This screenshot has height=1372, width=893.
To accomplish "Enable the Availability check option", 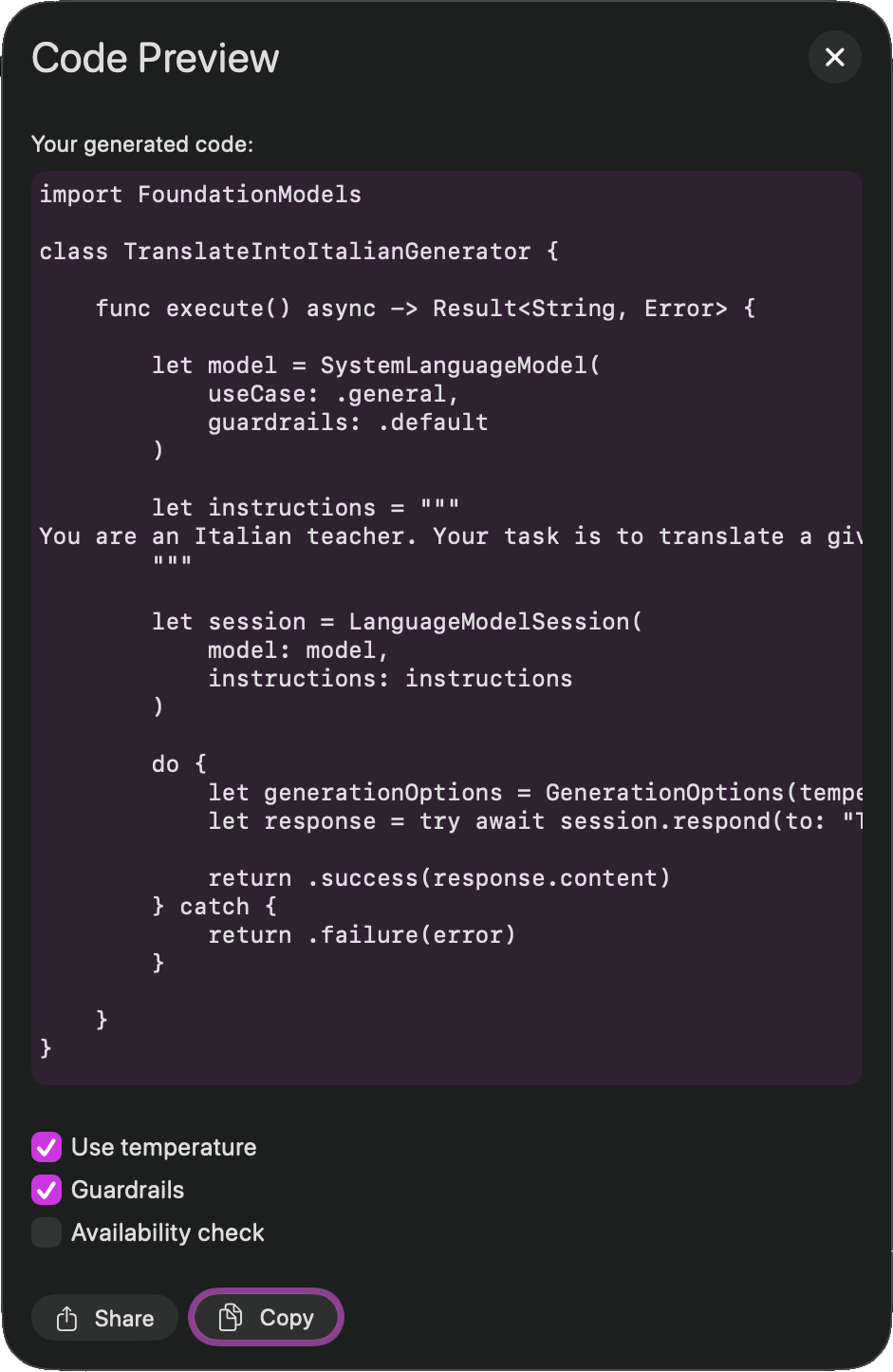I will pyautogui.click(x=46, y=1232).
